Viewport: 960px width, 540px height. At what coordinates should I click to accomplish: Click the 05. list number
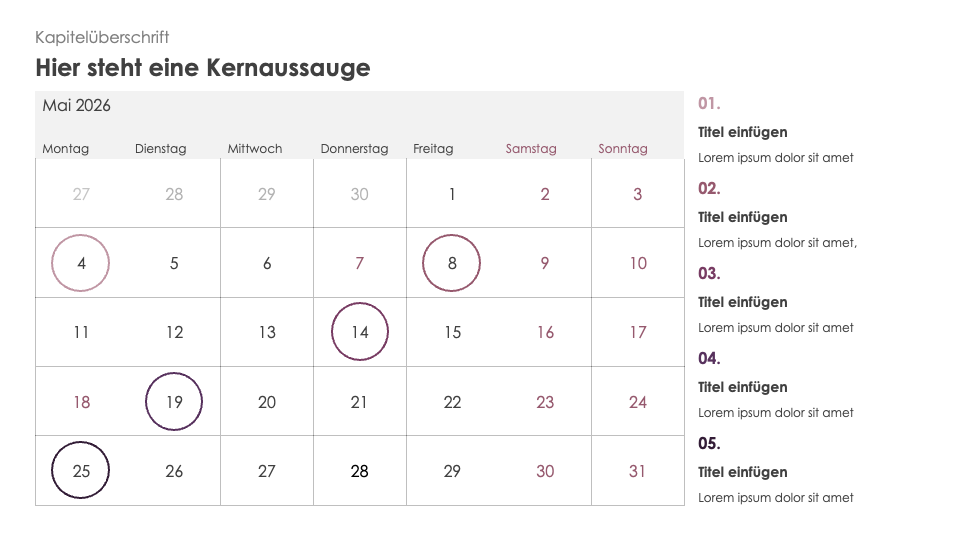pyautogui.click(x=709, y=443)
